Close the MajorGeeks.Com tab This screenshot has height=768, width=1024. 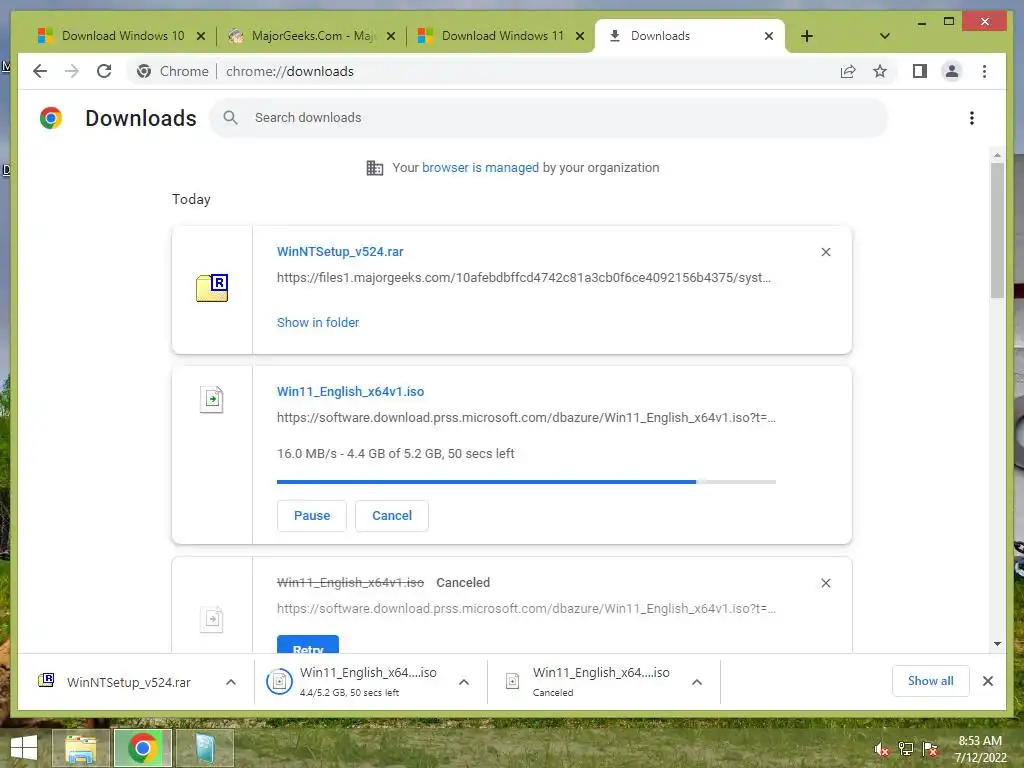click(391, 36)
